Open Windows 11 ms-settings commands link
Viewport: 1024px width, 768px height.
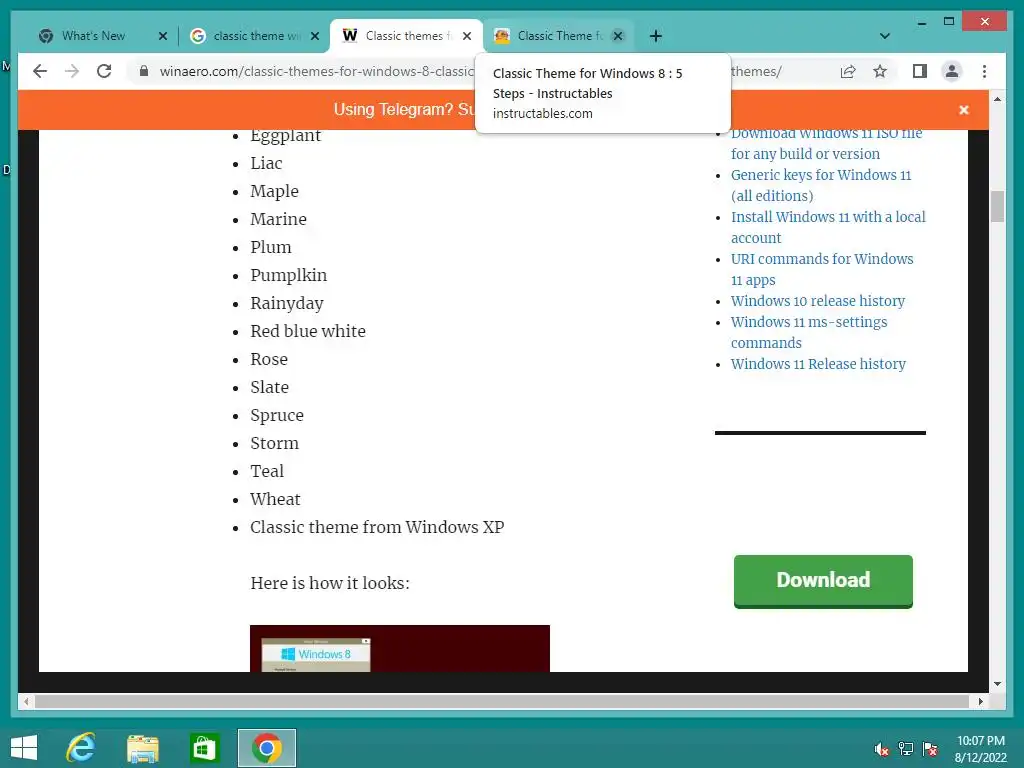pos(808,332)
